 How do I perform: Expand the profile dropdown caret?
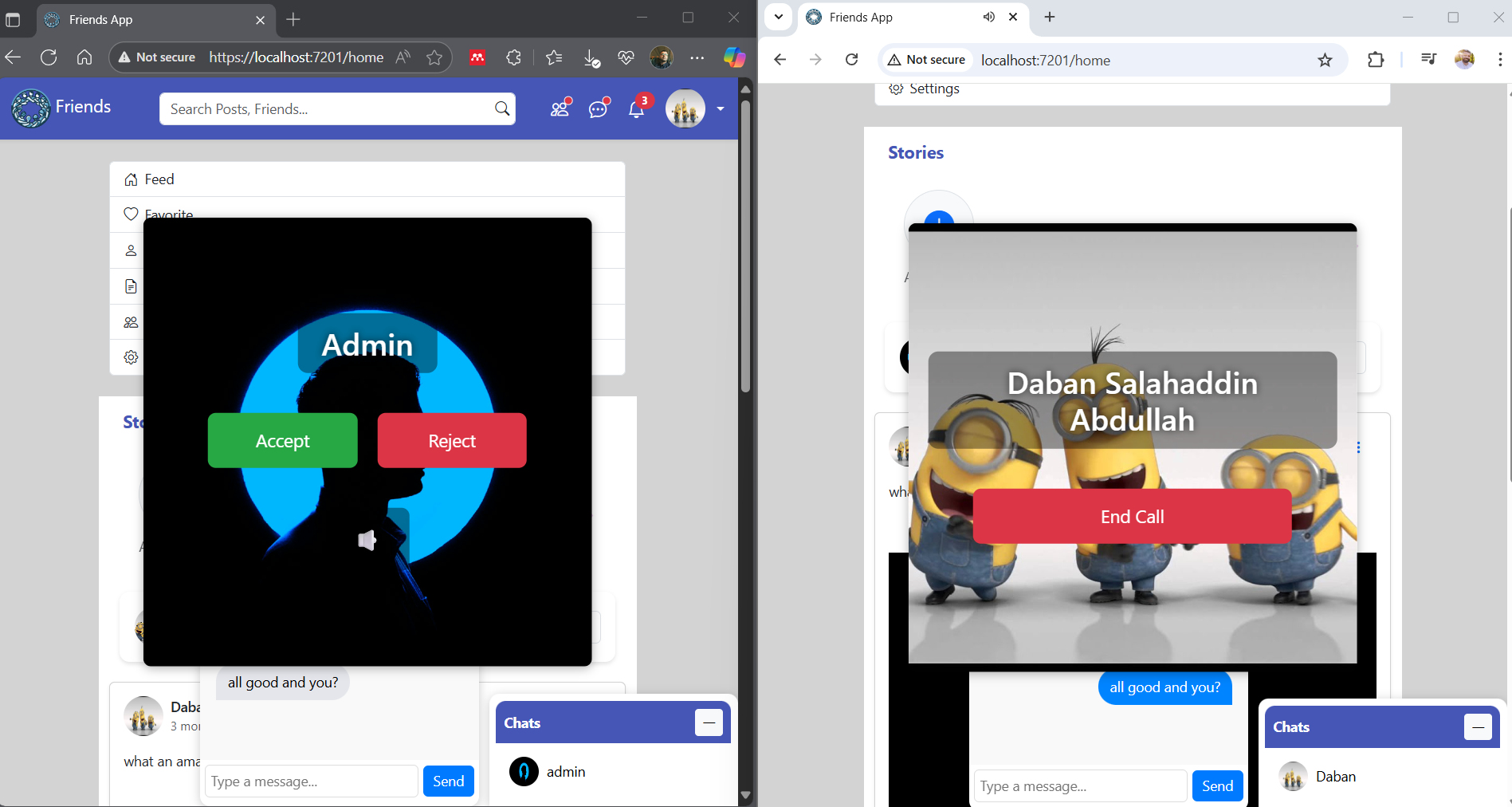(721, 108)
